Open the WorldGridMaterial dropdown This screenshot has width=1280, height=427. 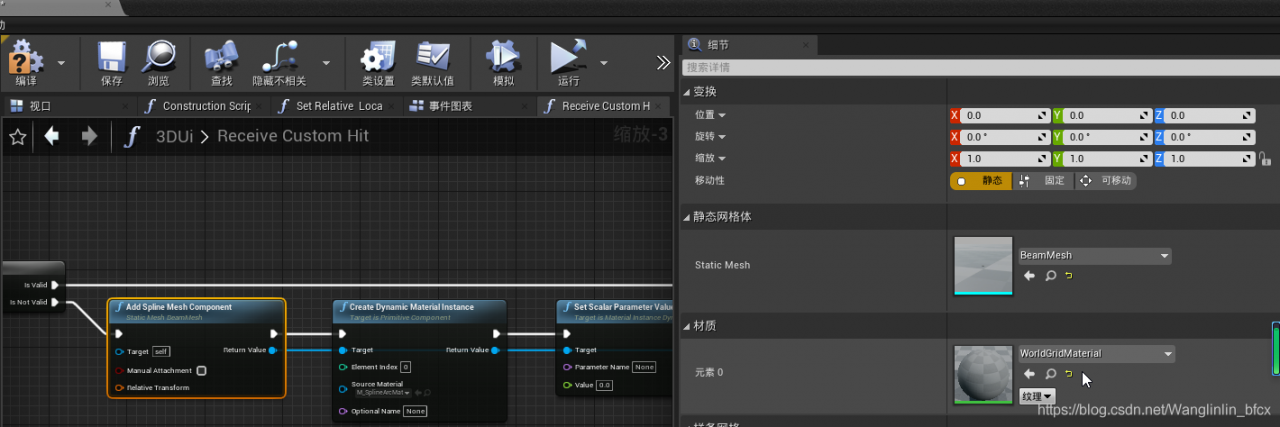click(1096, 354)
